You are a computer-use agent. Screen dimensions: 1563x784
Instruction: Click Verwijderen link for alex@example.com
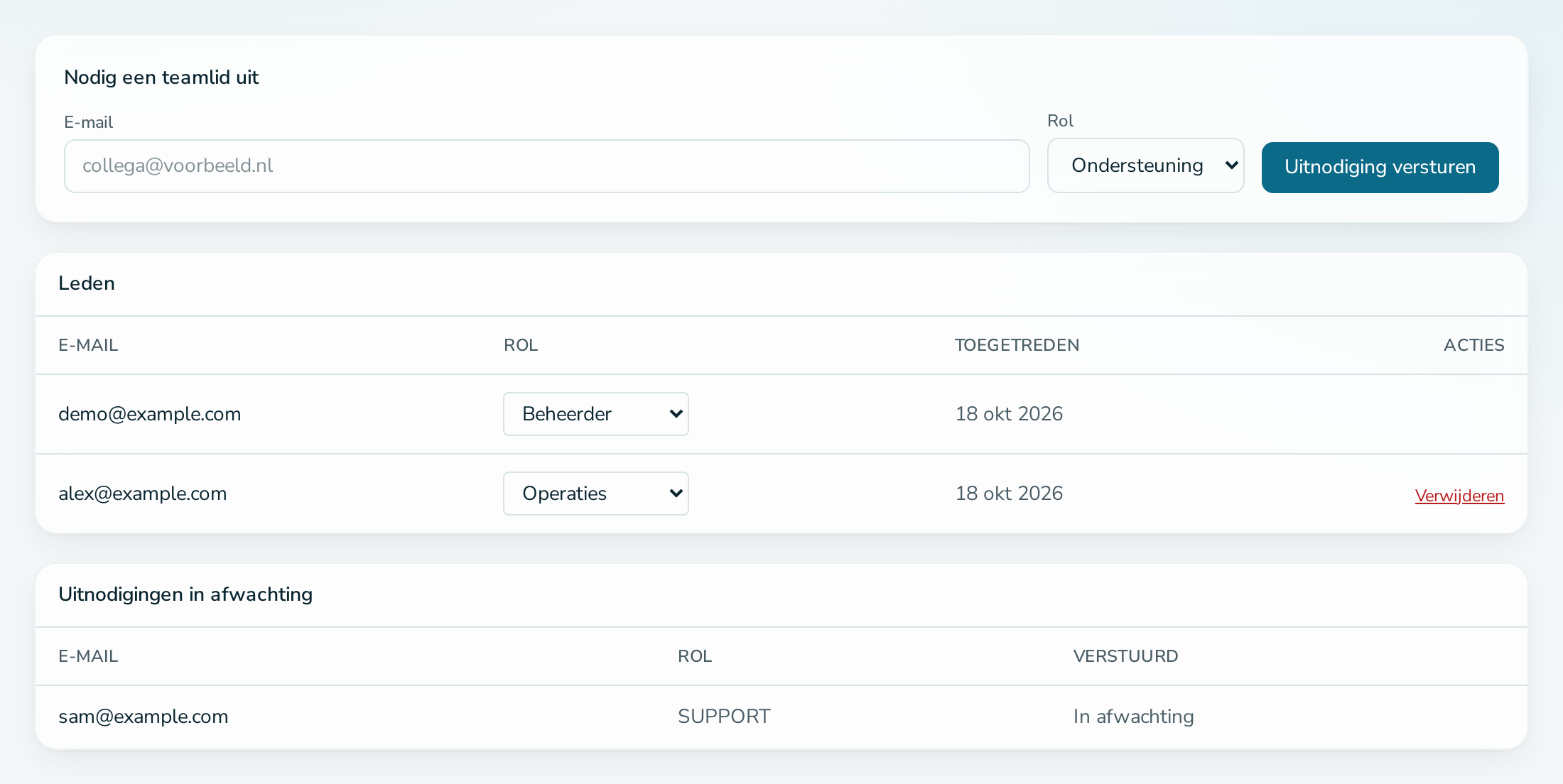[1459, 496]
